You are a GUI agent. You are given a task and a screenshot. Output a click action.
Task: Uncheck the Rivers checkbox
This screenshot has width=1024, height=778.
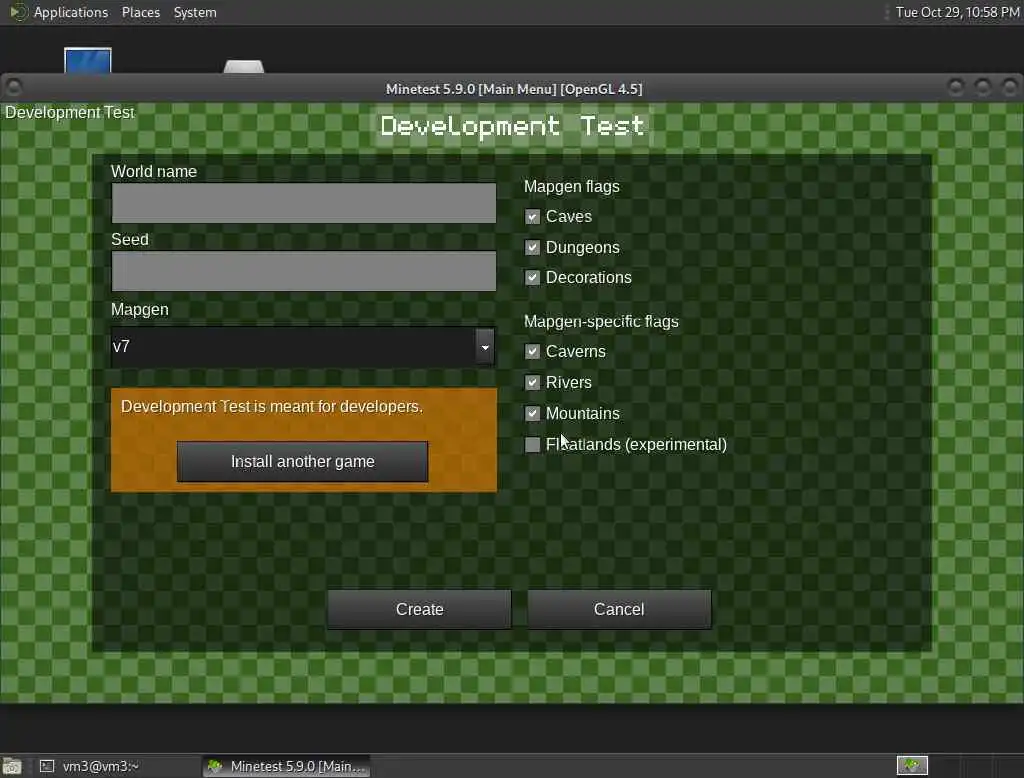[532, 382]
